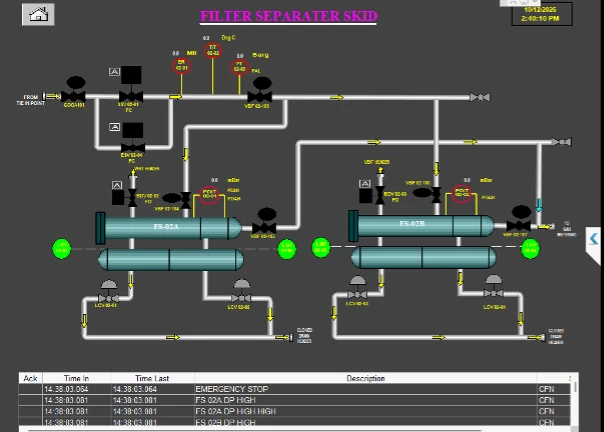Screen dimensions: 604x432
Task: Select the FS 02A DP HIGH alarm row
Action: 295,400
